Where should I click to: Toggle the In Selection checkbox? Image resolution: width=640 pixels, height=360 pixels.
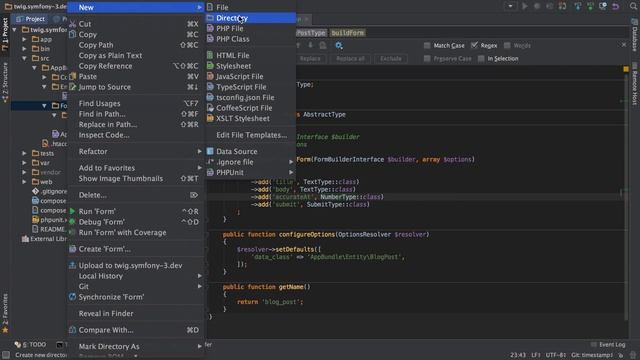481,58
